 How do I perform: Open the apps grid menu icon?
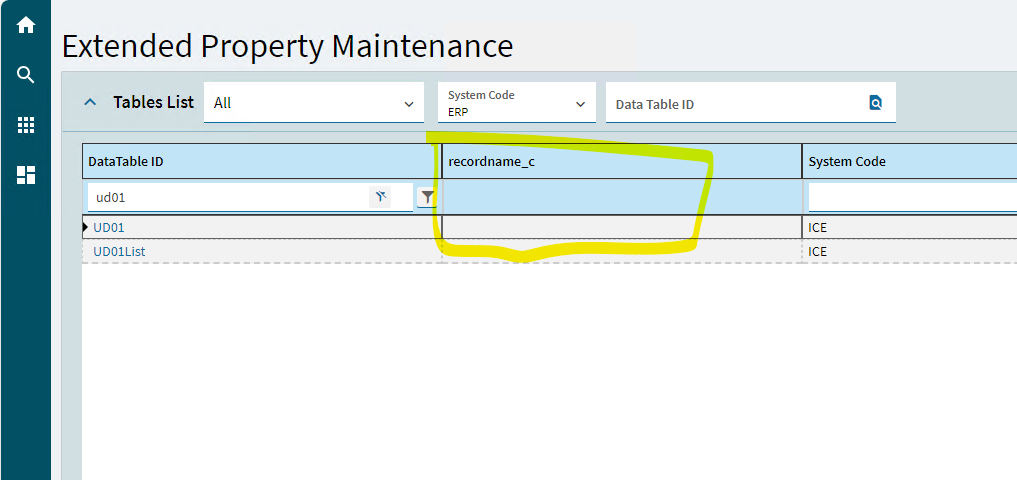(25, 125)
